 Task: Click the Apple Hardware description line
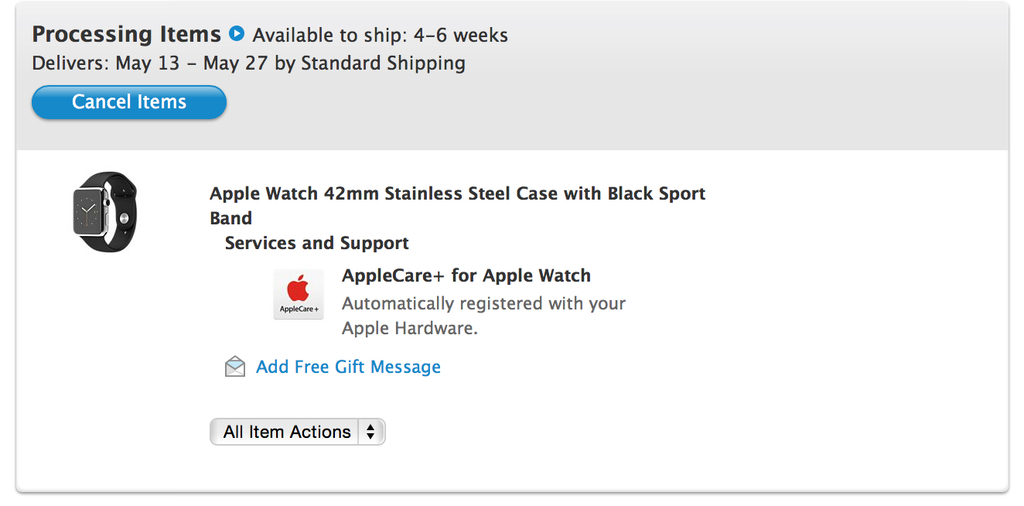[x=409, y=328]
